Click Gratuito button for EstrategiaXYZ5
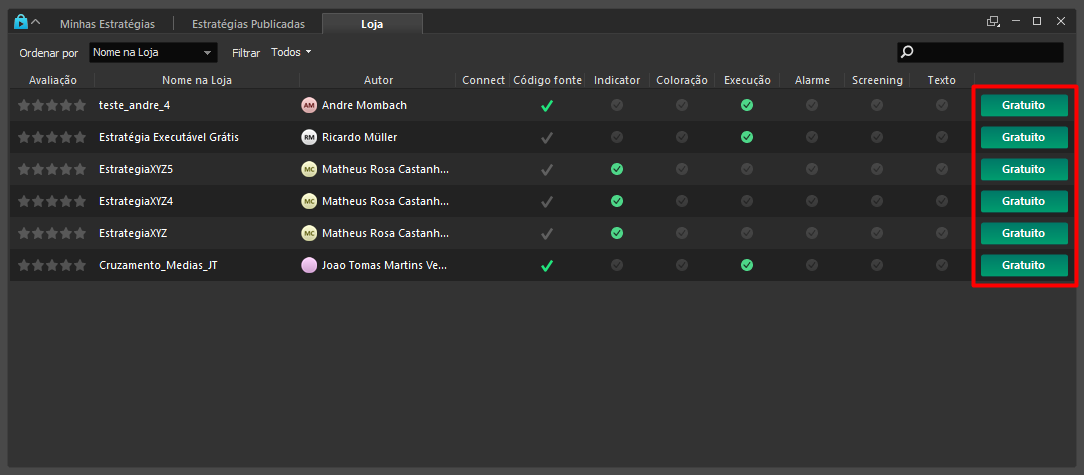The height and width of the screenshot is (475, 1084). tap(1024, 169)
